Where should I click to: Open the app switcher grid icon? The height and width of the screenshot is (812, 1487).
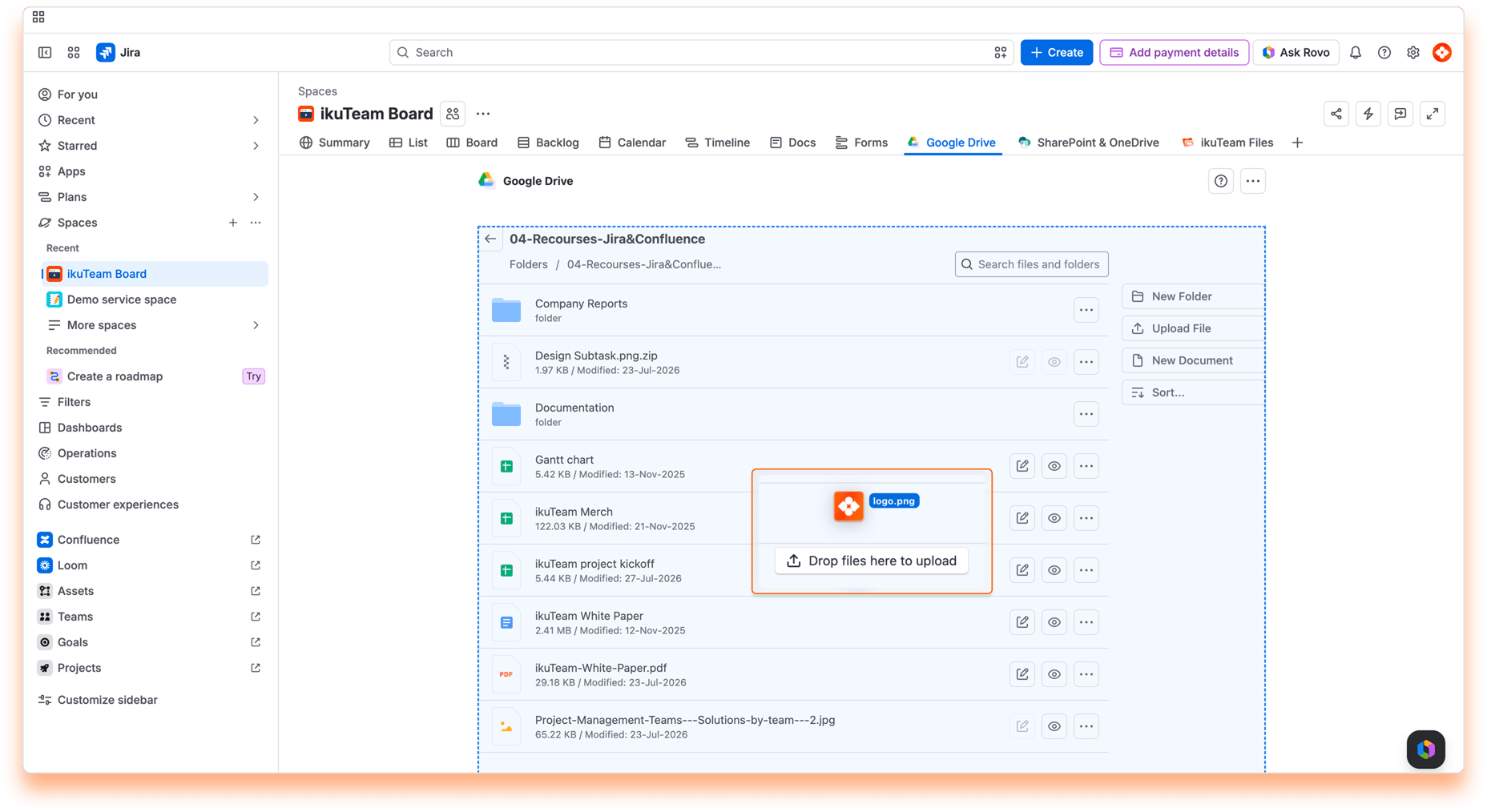74,53
